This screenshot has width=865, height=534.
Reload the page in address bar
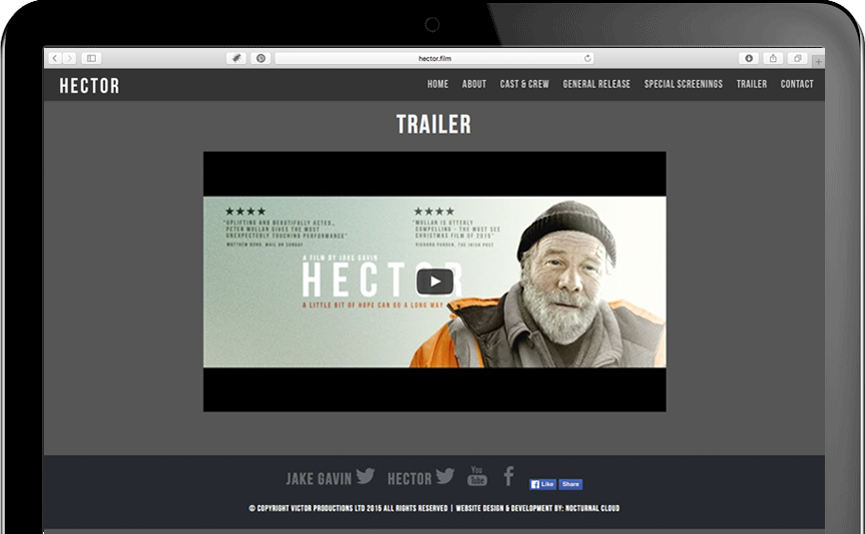tap(587, 59)
